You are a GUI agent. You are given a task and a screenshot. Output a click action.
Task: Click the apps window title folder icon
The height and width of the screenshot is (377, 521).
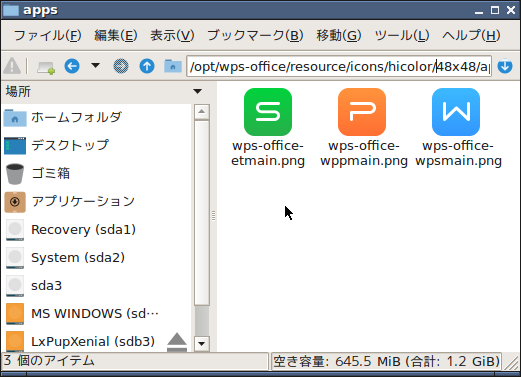click(x=10, y=10)
